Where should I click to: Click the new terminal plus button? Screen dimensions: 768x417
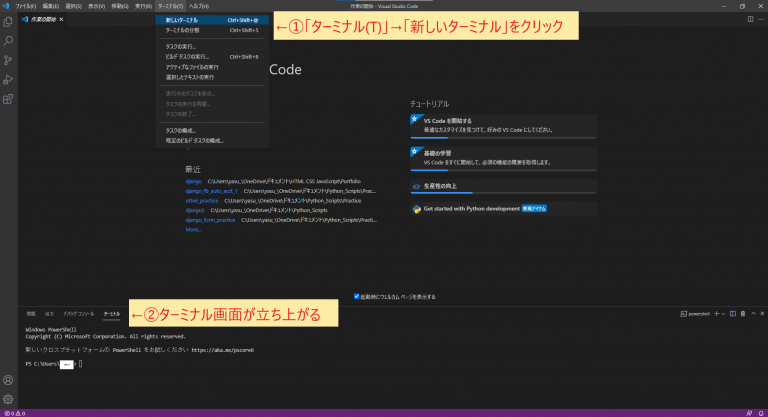pos(716,313)
